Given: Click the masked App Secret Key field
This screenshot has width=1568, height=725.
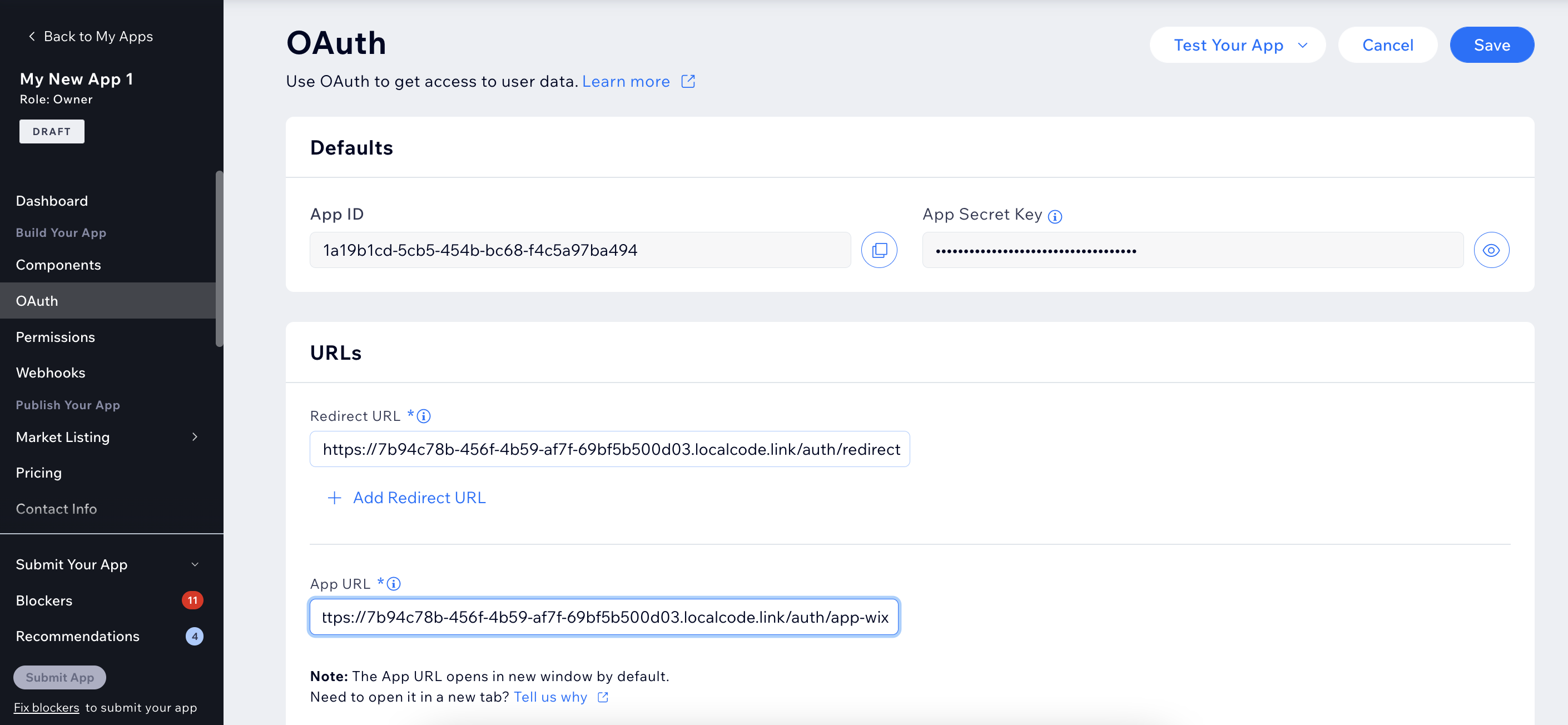Looking at the screenshot, I should pyautogui.click(x=1193, y=250).
